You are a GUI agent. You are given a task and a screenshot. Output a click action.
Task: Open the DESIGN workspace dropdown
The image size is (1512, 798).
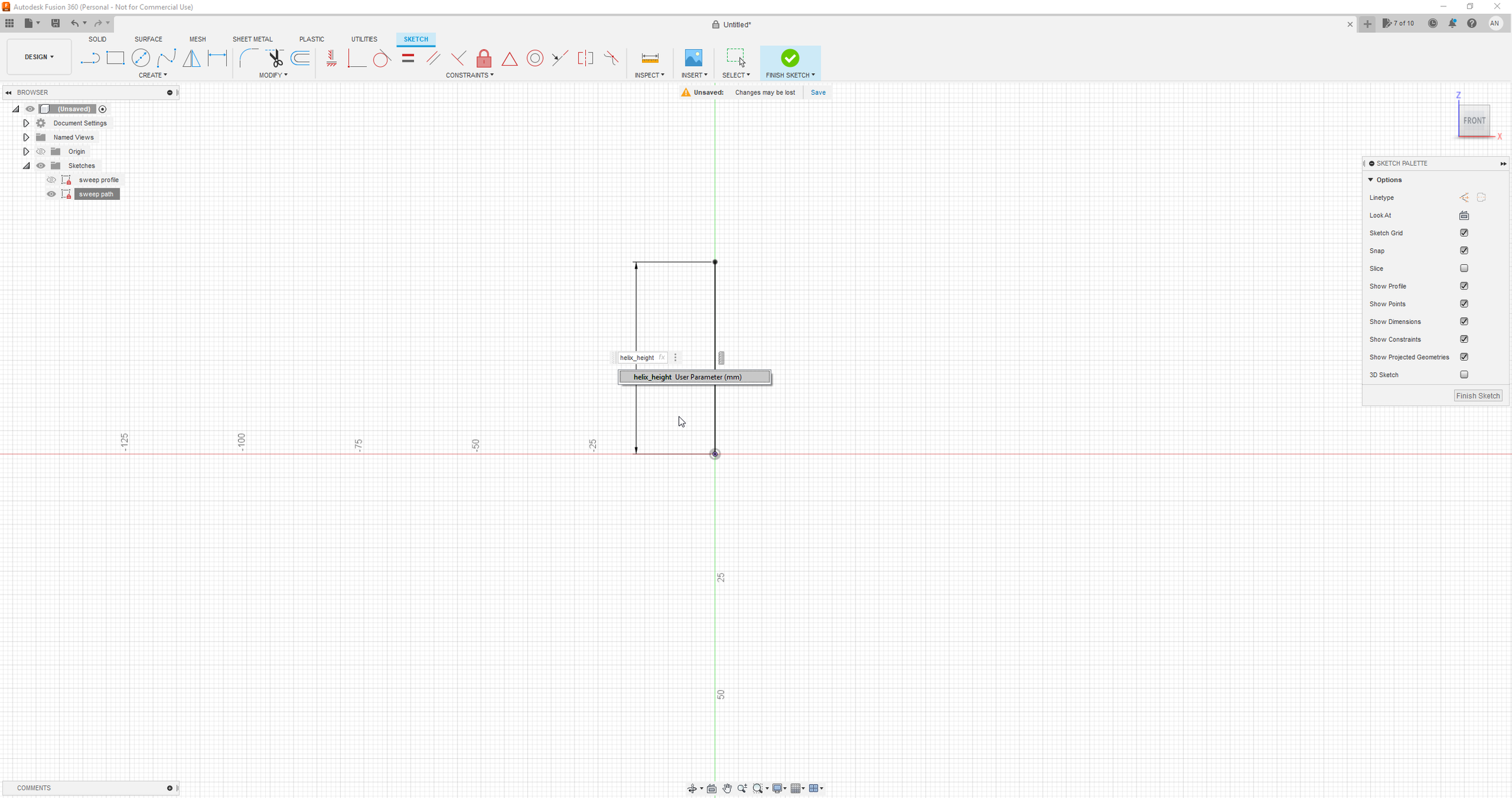point(39,57)
